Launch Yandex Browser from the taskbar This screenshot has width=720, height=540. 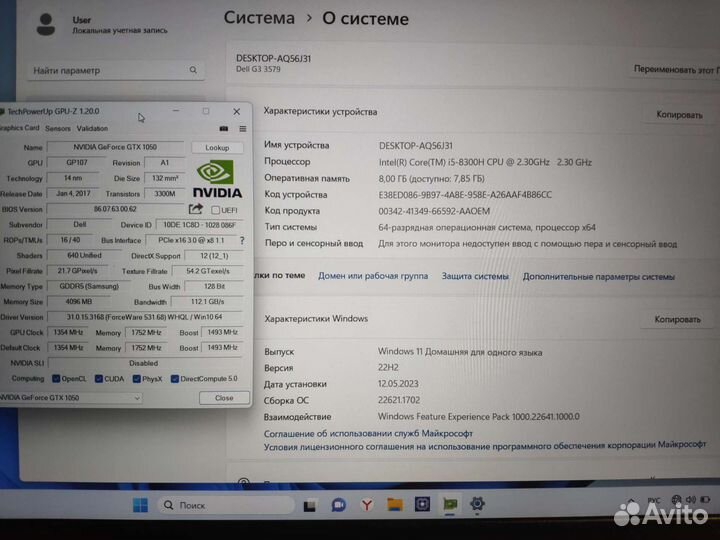pyautogui.click(x=366, y=505)
